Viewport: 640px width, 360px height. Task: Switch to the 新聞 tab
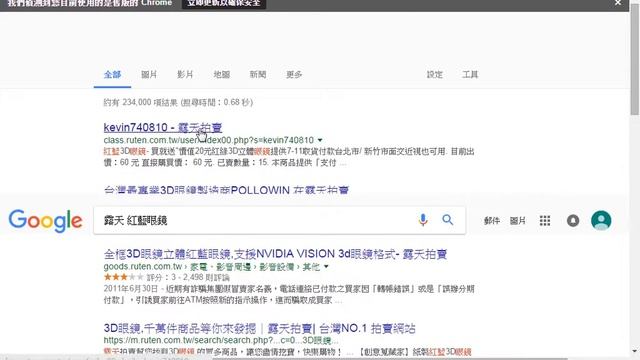pyautogui.click(x=258, y=74)
